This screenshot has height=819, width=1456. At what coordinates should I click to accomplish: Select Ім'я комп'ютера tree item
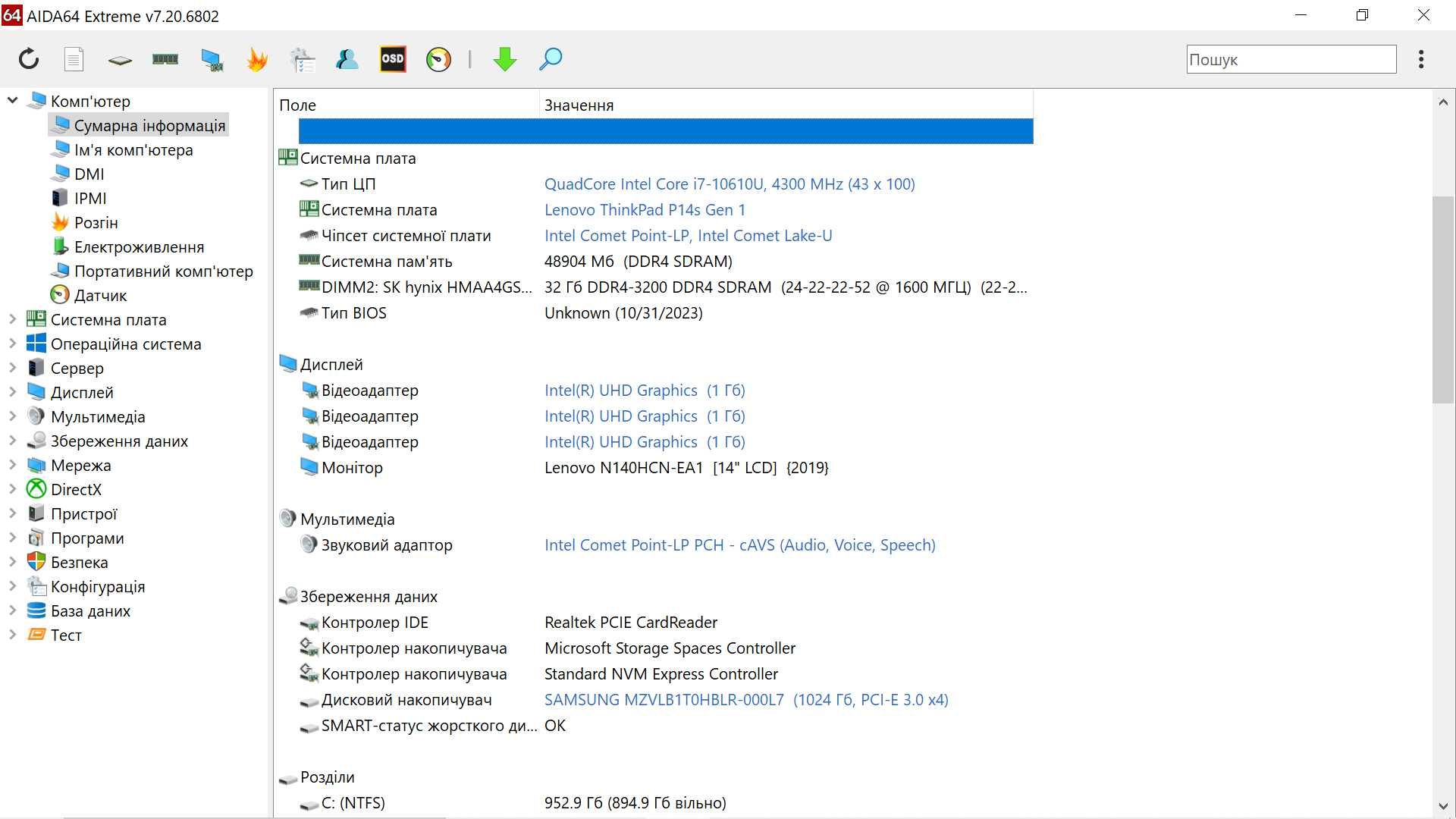point(133,150)
